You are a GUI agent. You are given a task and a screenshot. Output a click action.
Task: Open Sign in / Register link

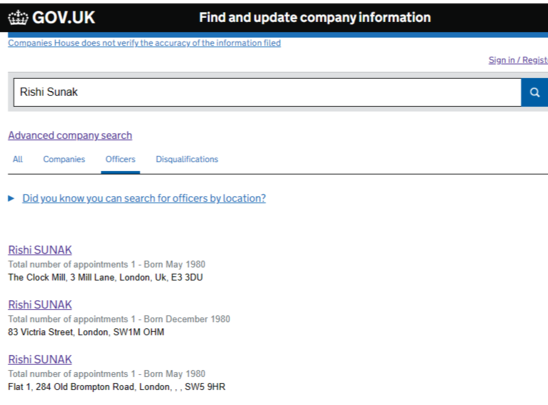pyautogui.click(x=518, y=60)
